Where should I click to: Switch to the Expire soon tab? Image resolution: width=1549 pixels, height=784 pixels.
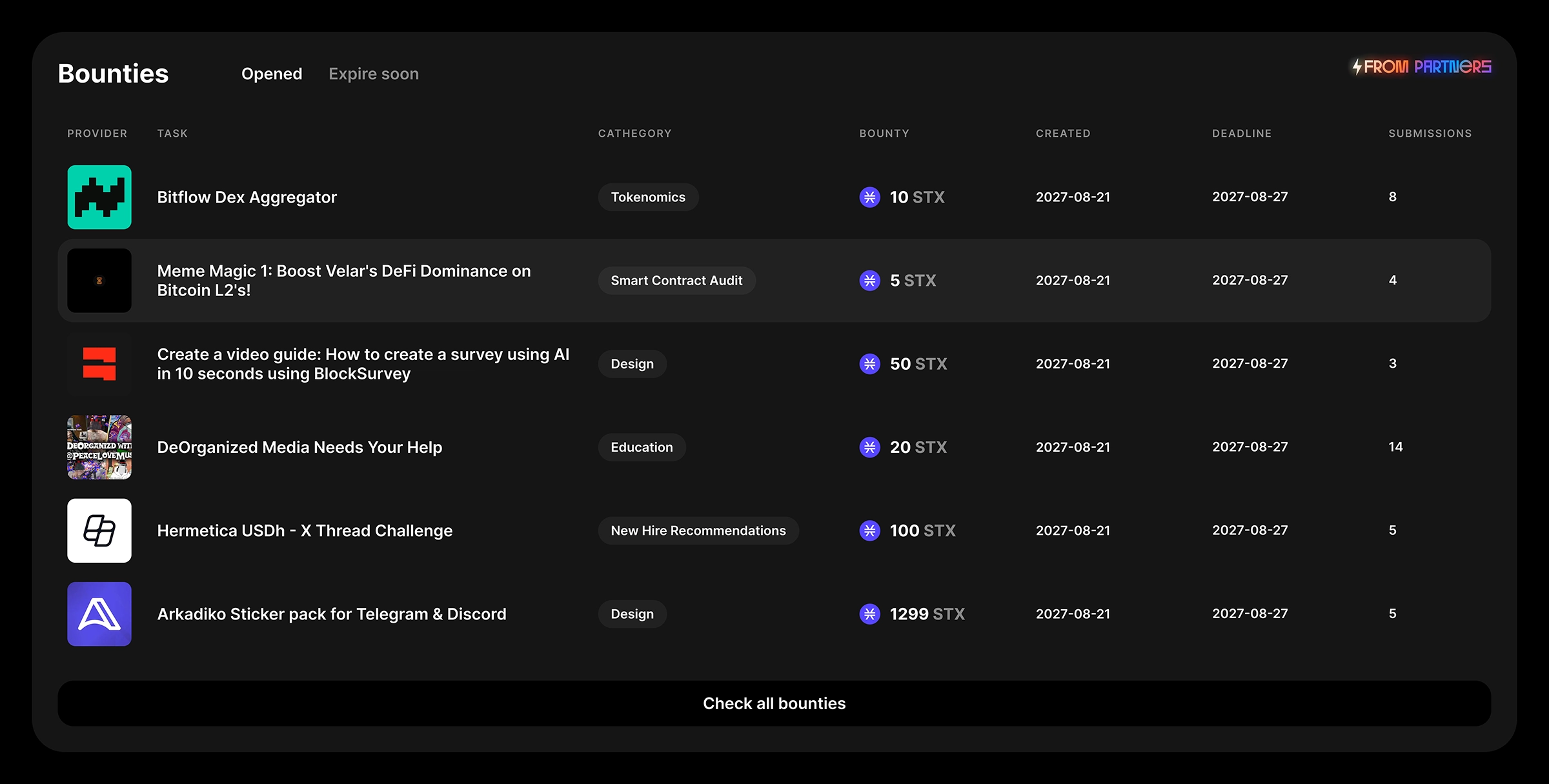[374, 74]
